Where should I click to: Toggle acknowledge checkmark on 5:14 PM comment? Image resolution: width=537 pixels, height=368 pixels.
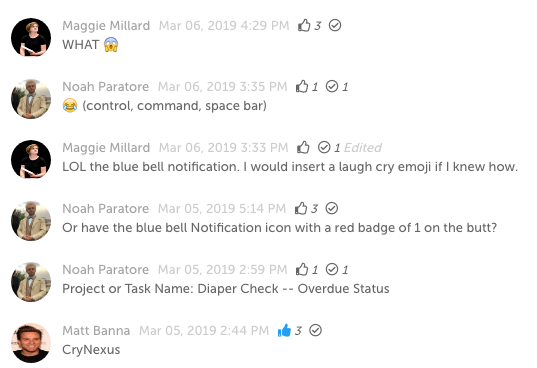(x=332, y=208)
